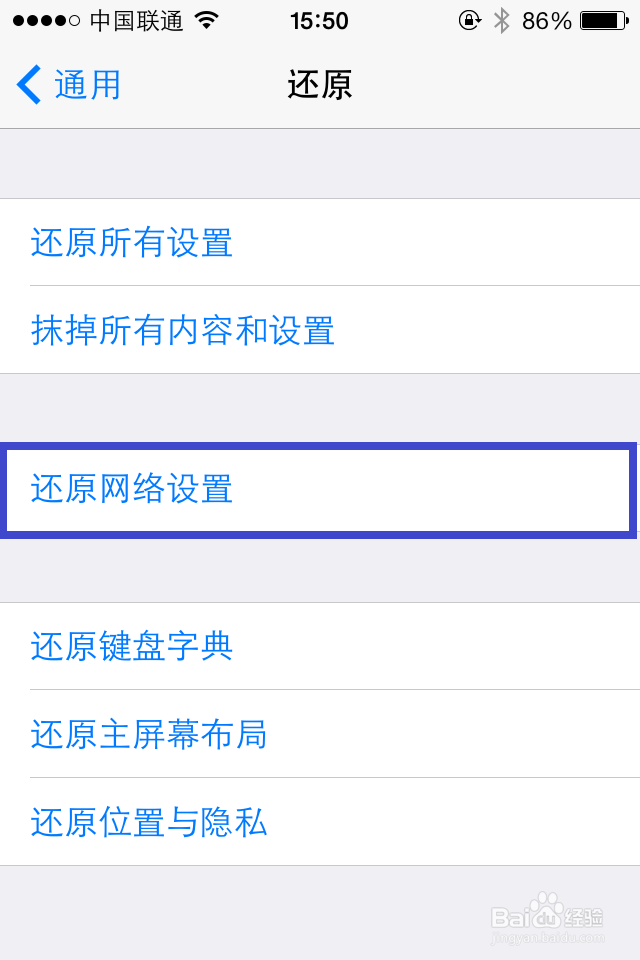Tap the highlighted blue selection box
The height and width of the screenshot is (960, 640).
click(x=320, y=490)
